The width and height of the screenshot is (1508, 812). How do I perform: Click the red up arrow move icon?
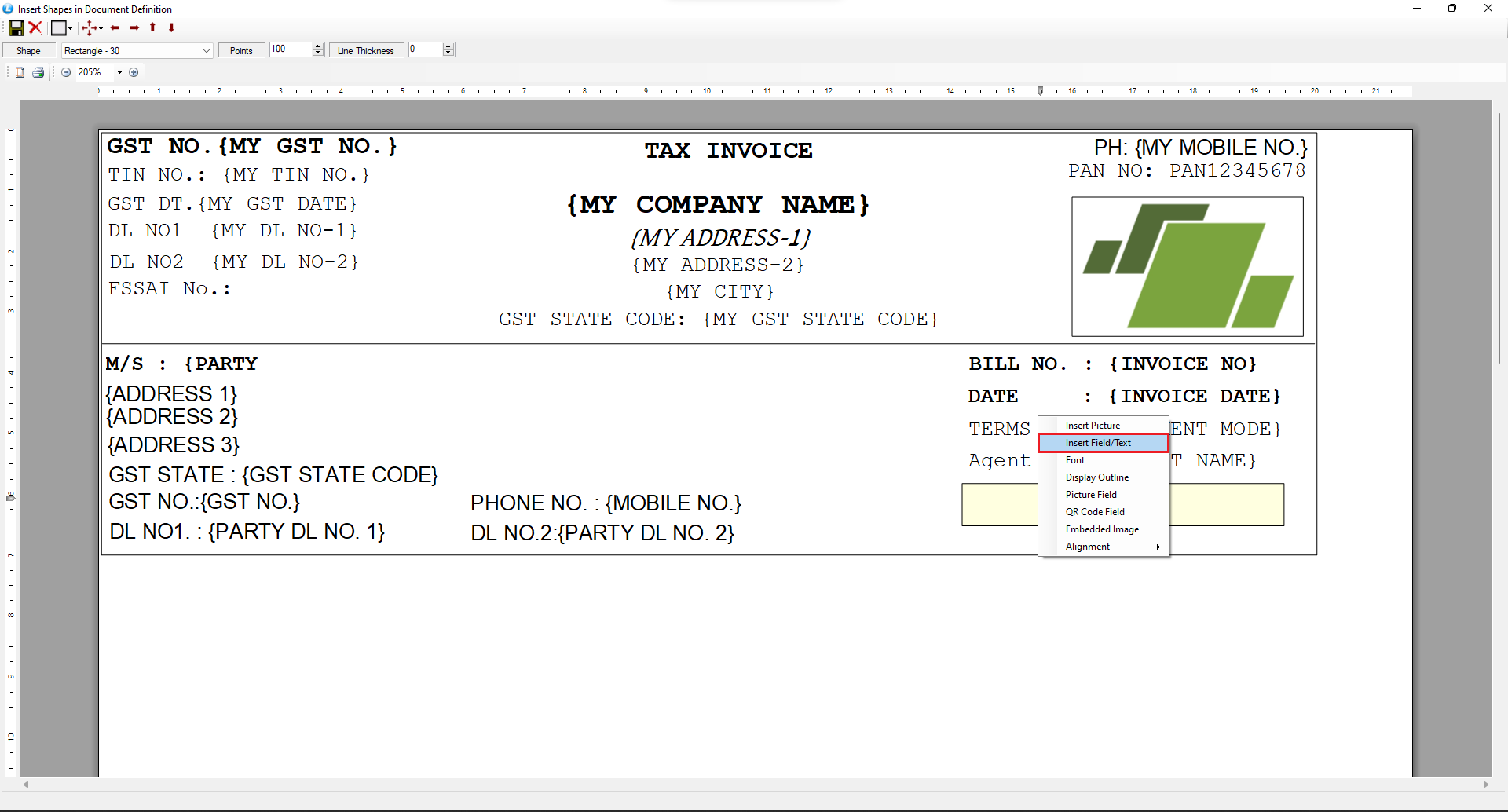(152, 28)
